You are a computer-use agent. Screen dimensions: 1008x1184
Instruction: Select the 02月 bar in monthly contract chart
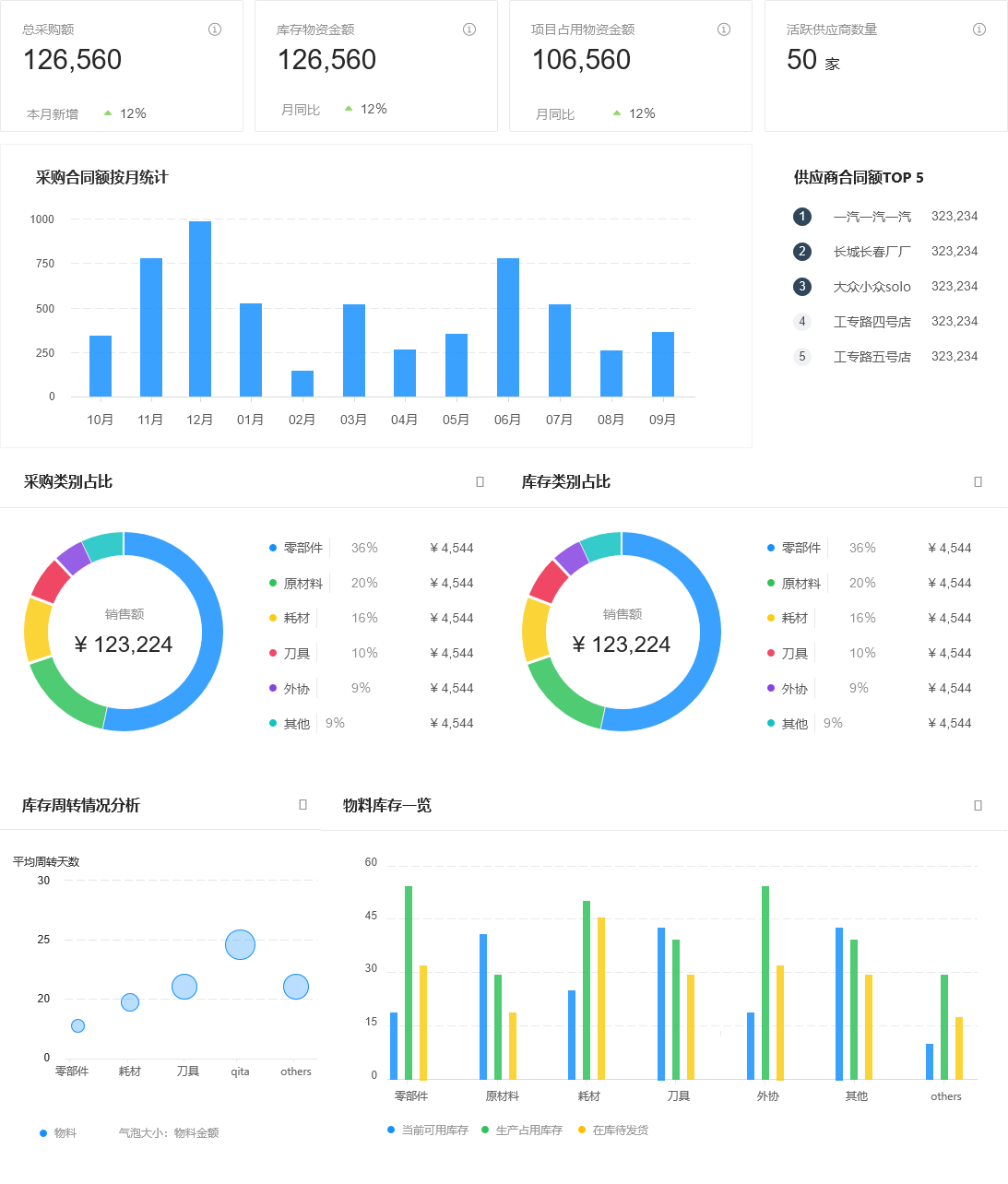click(x=302, y=384)
